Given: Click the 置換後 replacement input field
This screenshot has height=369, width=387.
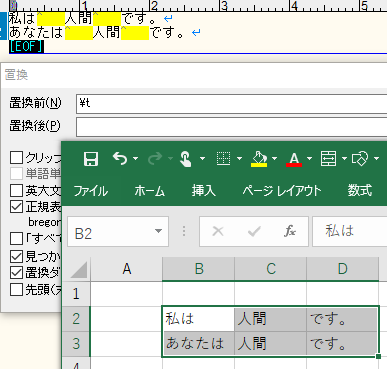Looking at the screenshot, I should tap(232, 127).
